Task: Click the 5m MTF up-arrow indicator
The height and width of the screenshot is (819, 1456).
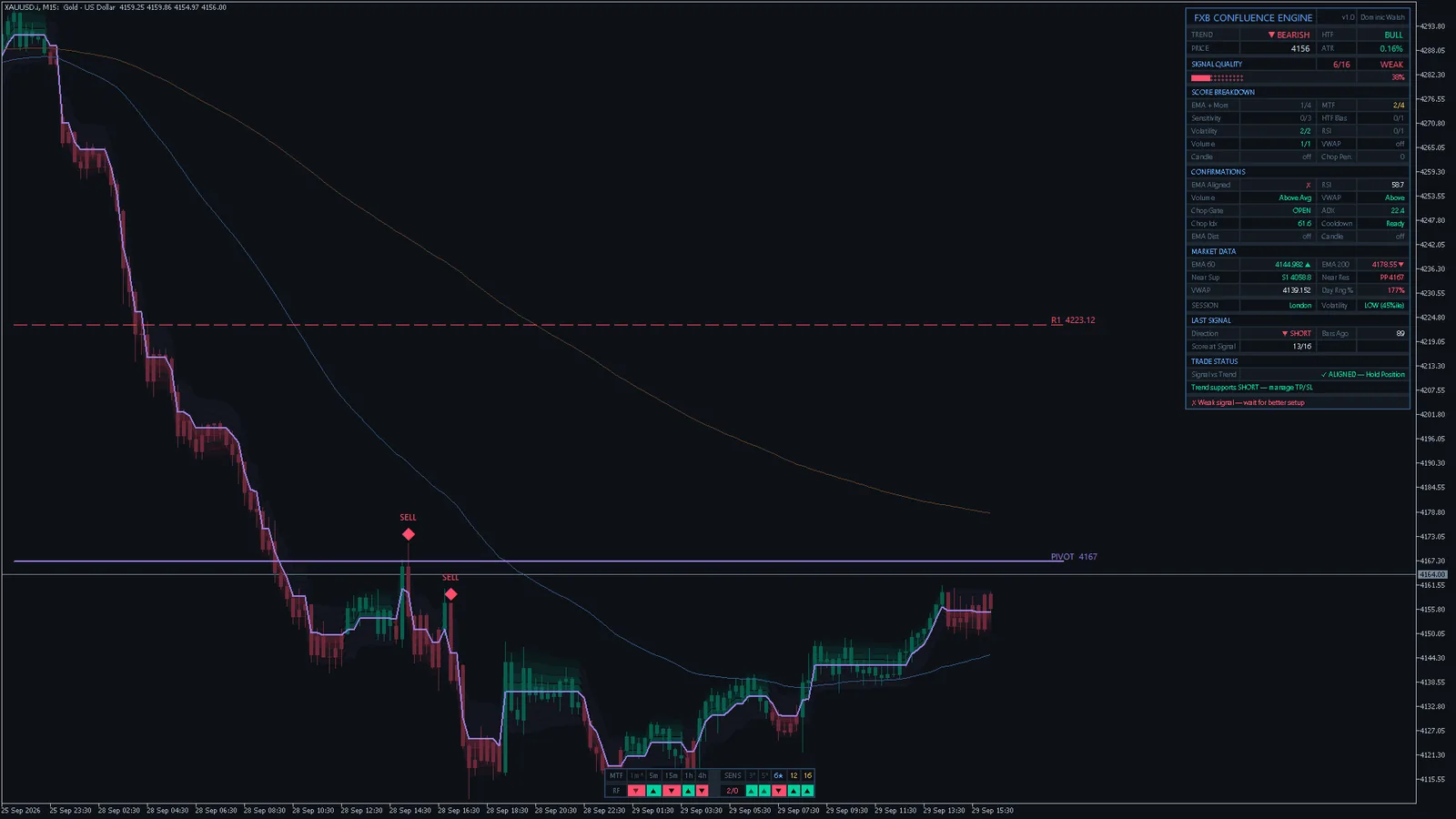Action: click(x=653, y=791)
